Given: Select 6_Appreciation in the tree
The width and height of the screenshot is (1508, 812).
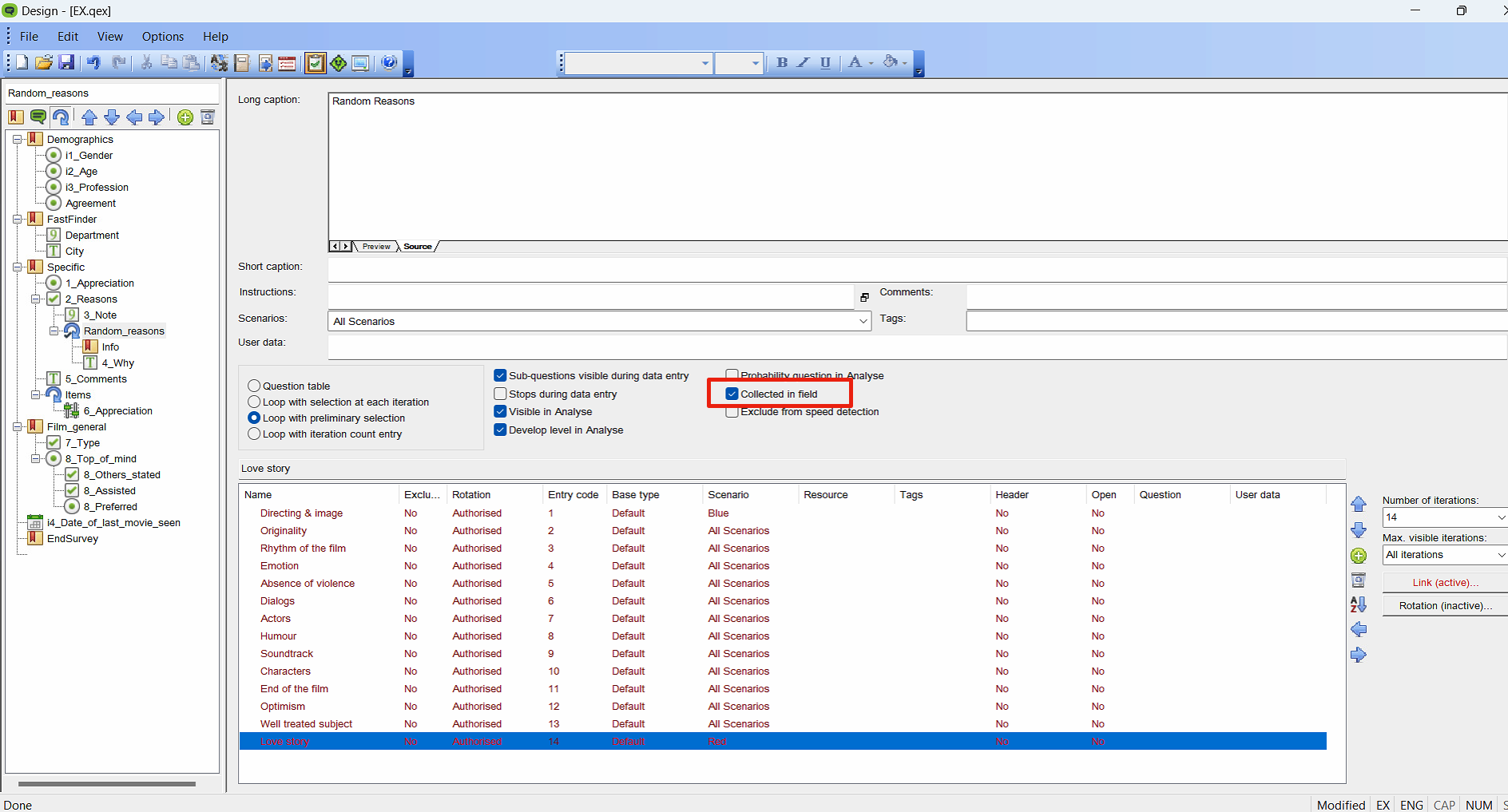Looking at the screenshot, I should pyautogui.click(x=117, y=411).
